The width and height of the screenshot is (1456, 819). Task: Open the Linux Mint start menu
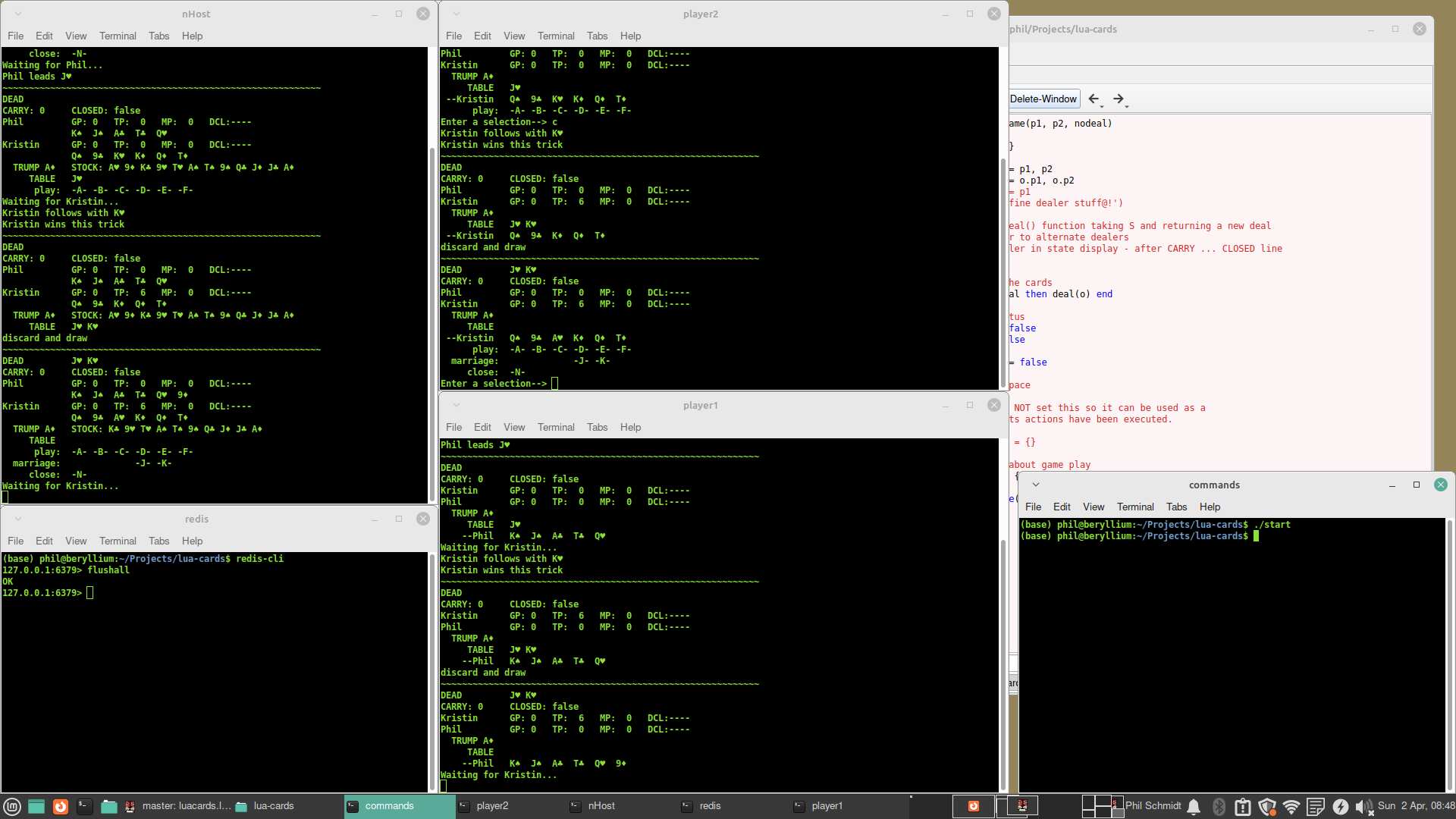point(11,806)
